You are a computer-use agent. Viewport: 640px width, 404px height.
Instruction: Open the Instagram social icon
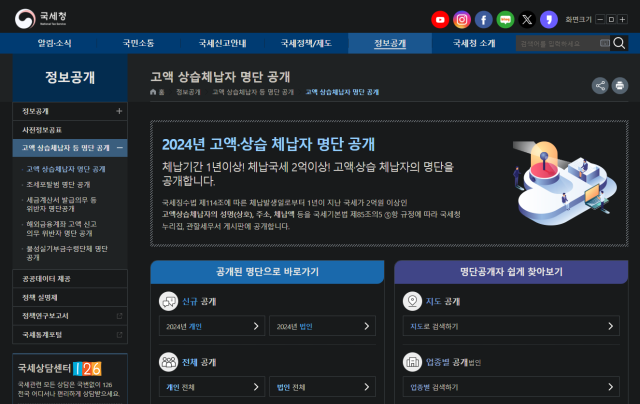(x=462, y=20)
